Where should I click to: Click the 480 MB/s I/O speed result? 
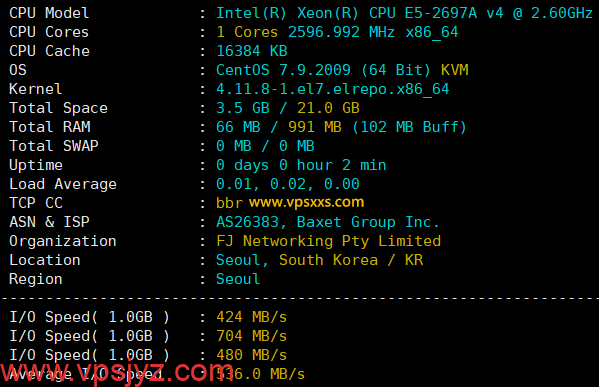[251, 355]
